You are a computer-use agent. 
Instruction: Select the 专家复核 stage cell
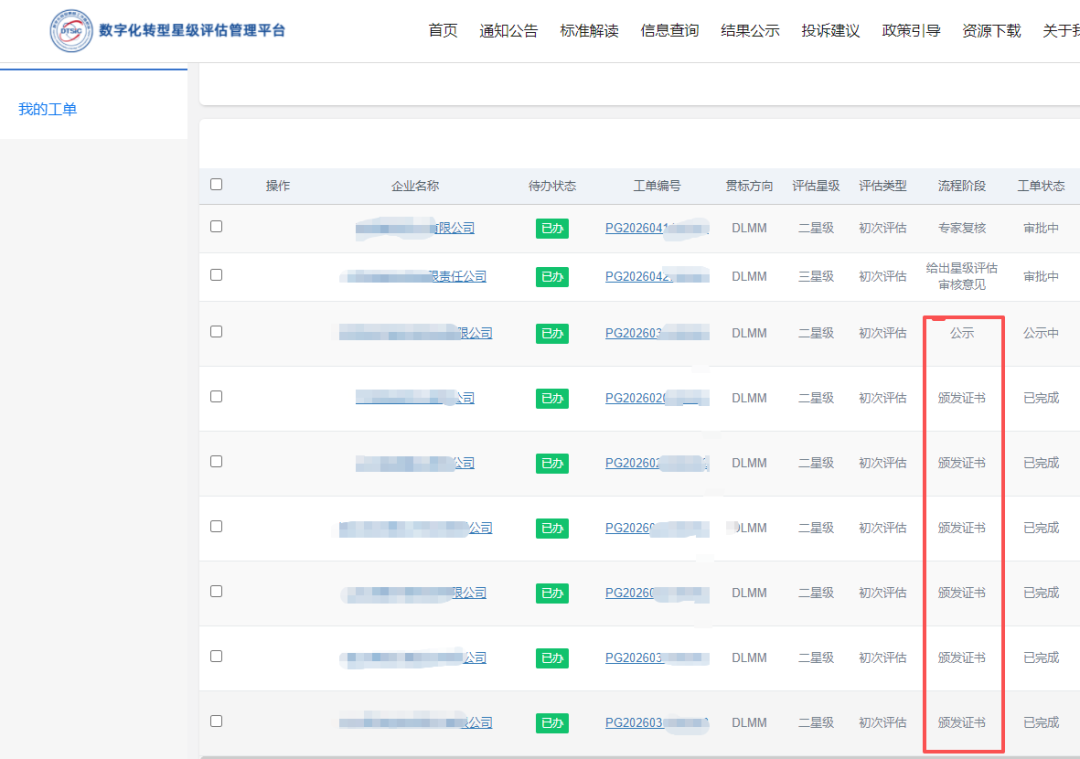click(x=962, y=228)
